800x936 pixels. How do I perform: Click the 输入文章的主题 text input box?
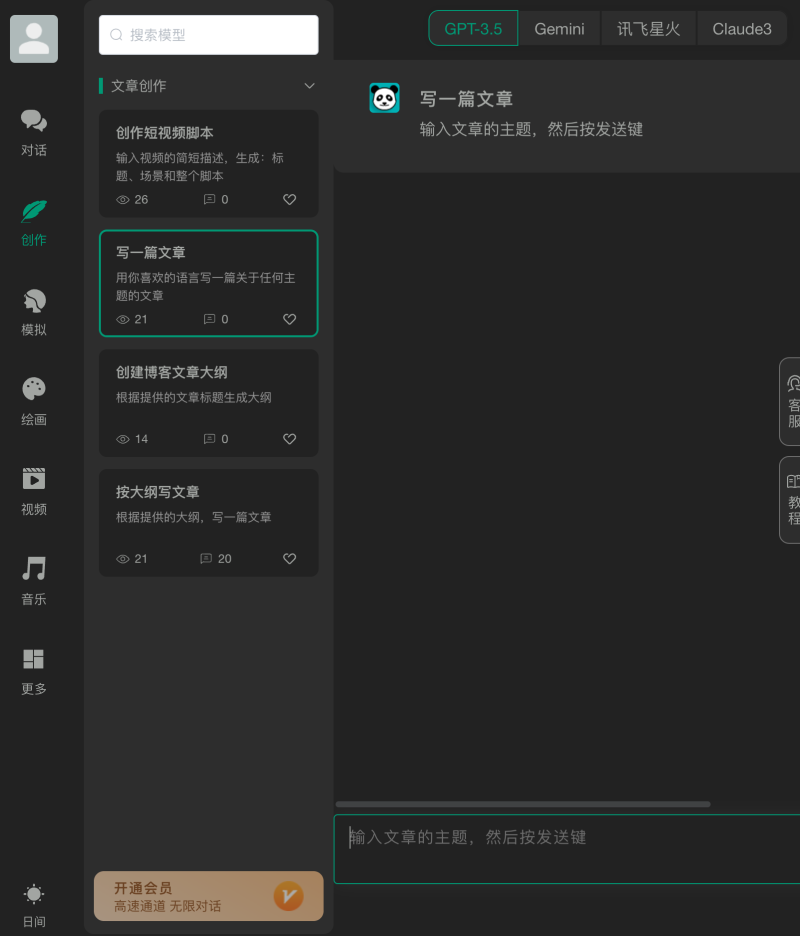tap(567, 849)
